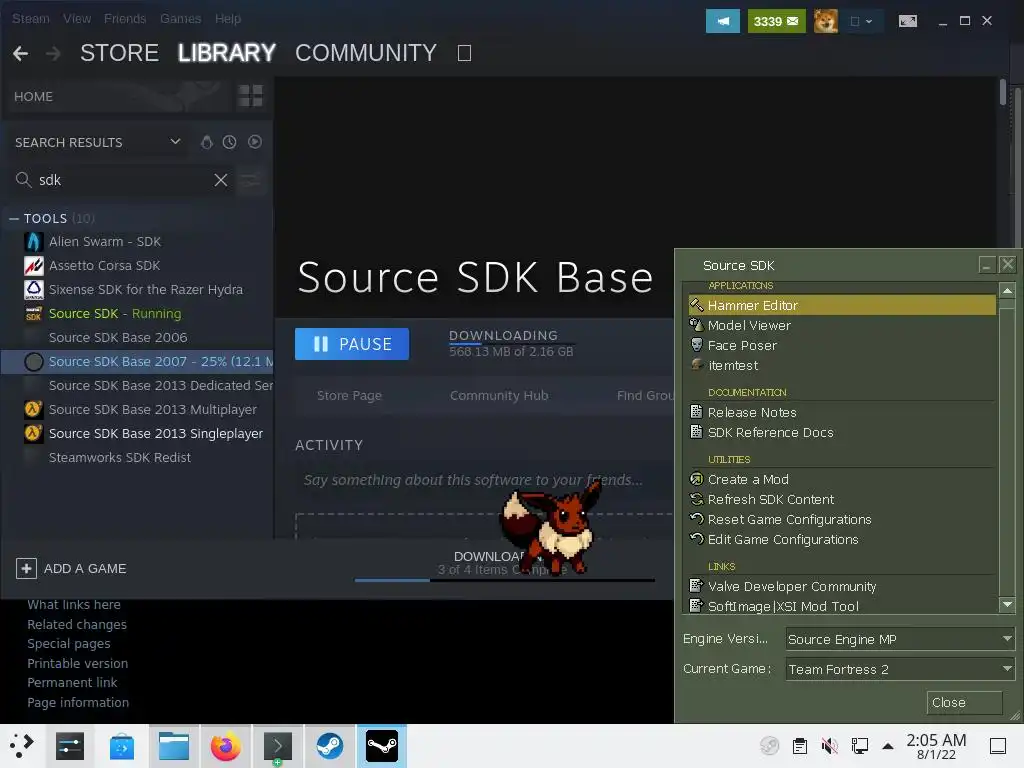The height and width of the screenshot is (768, 1024).
Task: Unmute audio via tray volume icon
Action: (829, 746)
